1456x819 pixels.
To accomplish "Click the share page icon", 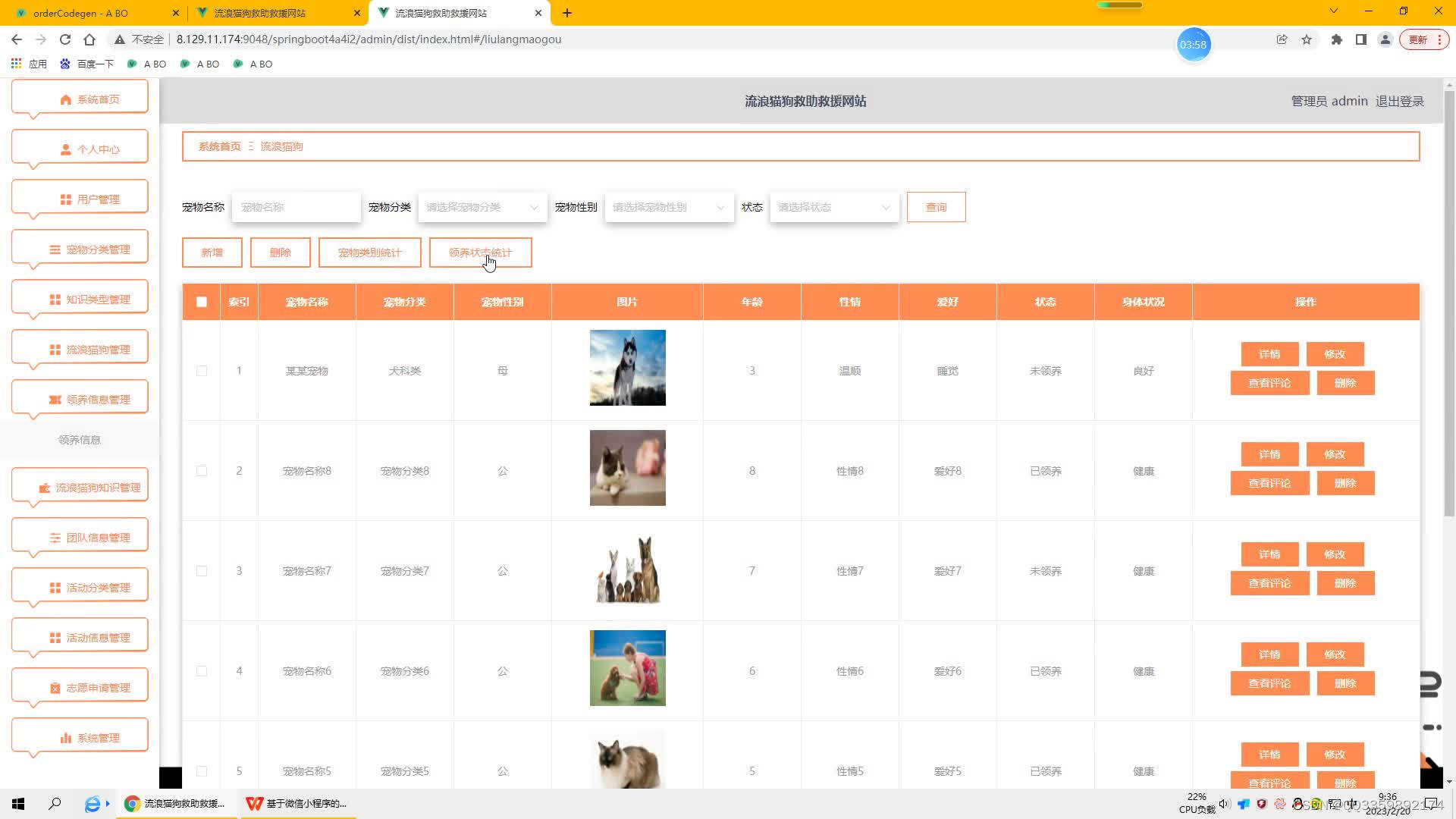I will (x=1282, y=39).
